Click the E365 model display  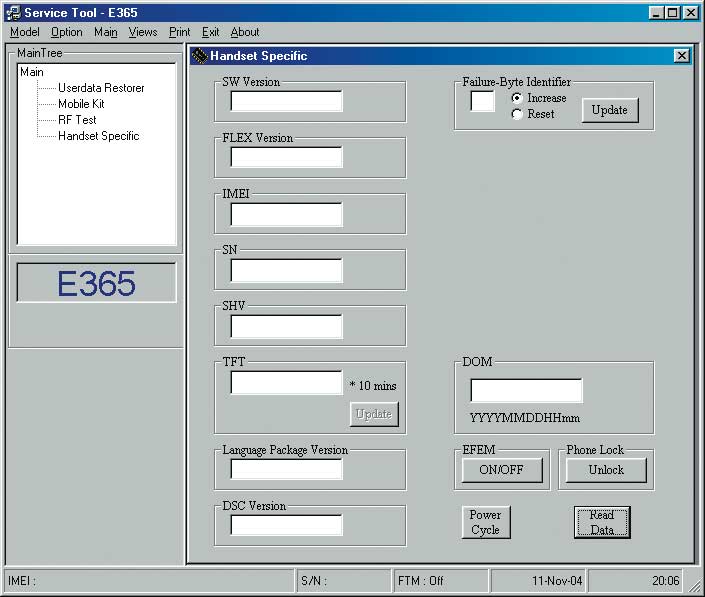[96, 283]
